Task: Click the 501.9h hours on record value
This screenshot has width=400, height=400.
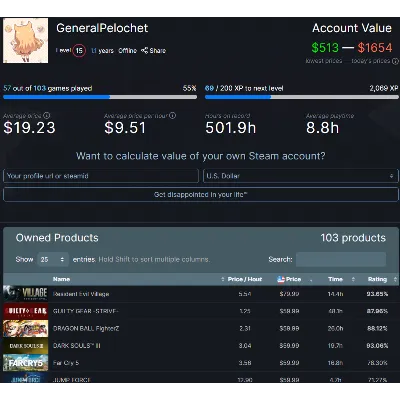Action: [231, 128]
